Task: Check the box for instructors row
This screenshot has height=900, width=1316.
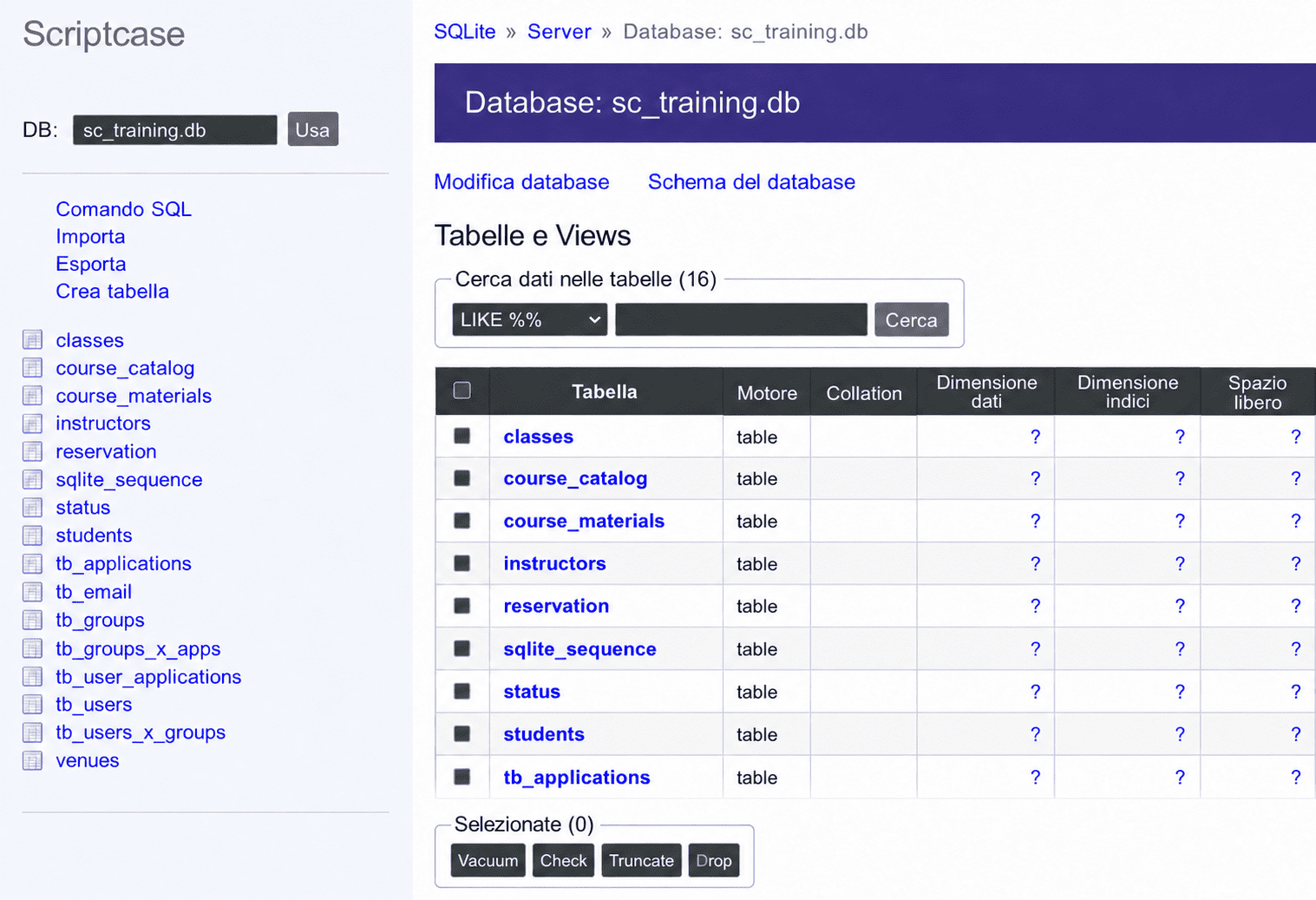Action: pos(462,563)
